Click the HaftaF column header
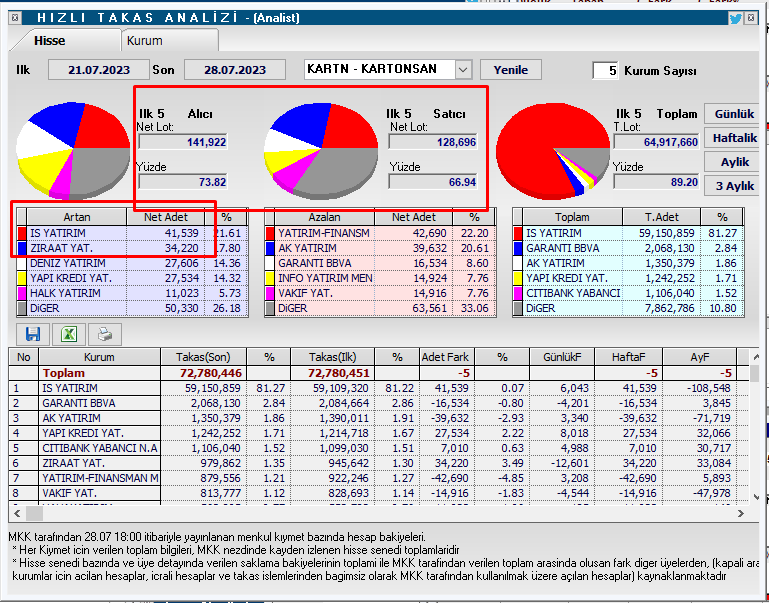769x603 pixels. (628, 357)
